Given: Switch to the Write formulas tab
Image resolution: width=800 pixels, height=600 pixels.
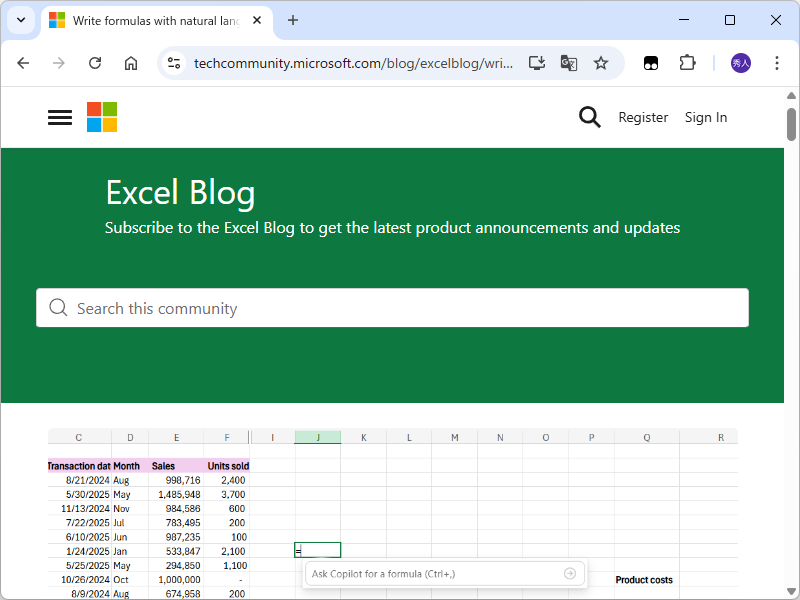Looking at the screenshot, I should click(150, 20).
